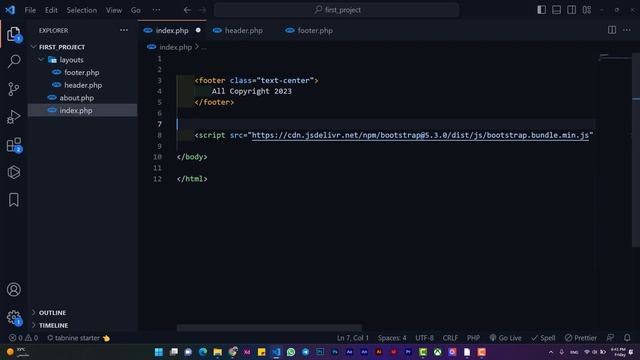The height and width of the screenshot is (360, 640).
Task: Open the Manage settings gear icon
Action: (x=13, y=317)
